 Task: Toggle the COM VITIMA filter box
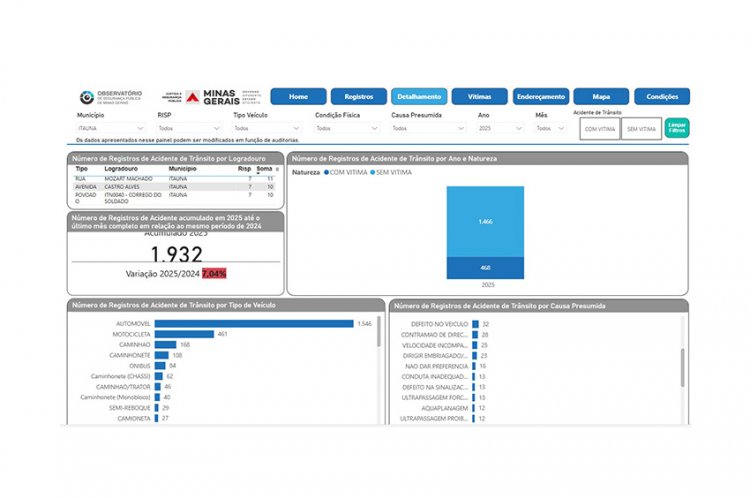tap(600, 129)
